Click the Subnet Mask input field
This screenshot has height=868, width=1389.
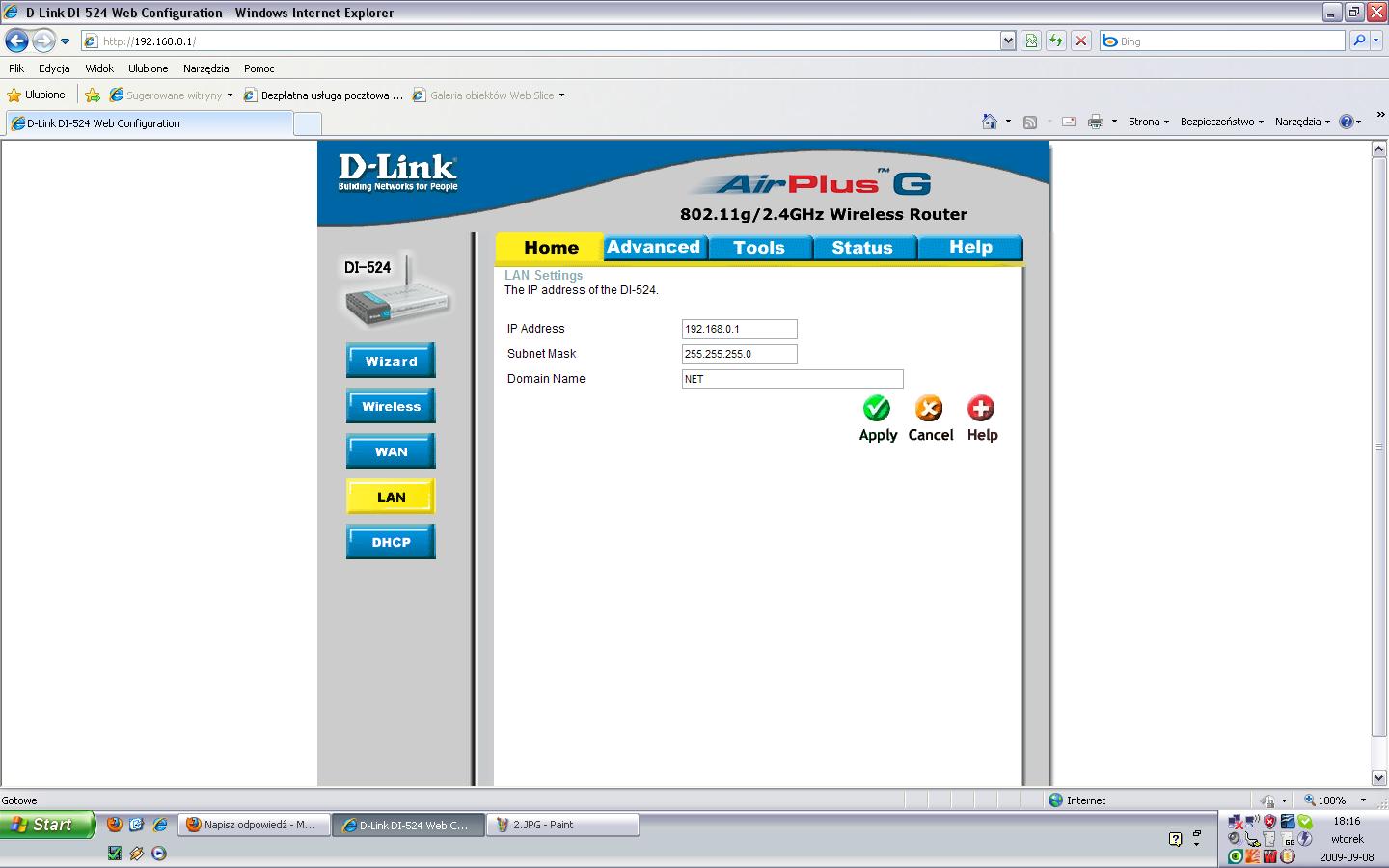tap(740, 354)
